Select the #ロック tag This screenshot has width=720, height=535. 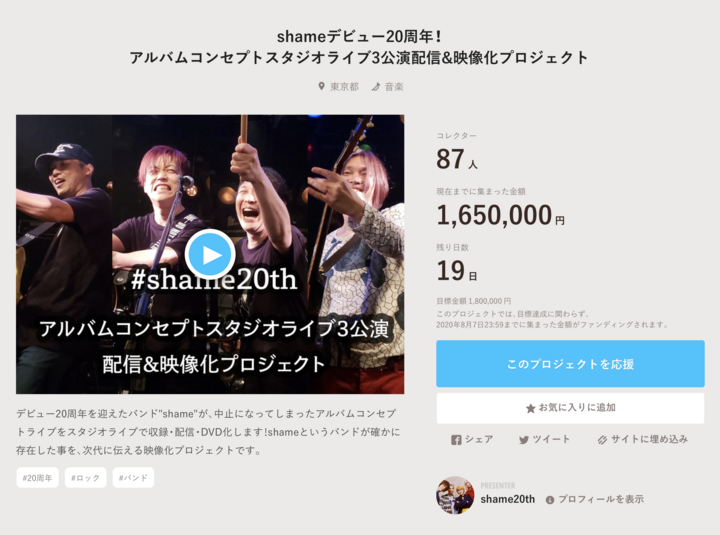[85, 478]
